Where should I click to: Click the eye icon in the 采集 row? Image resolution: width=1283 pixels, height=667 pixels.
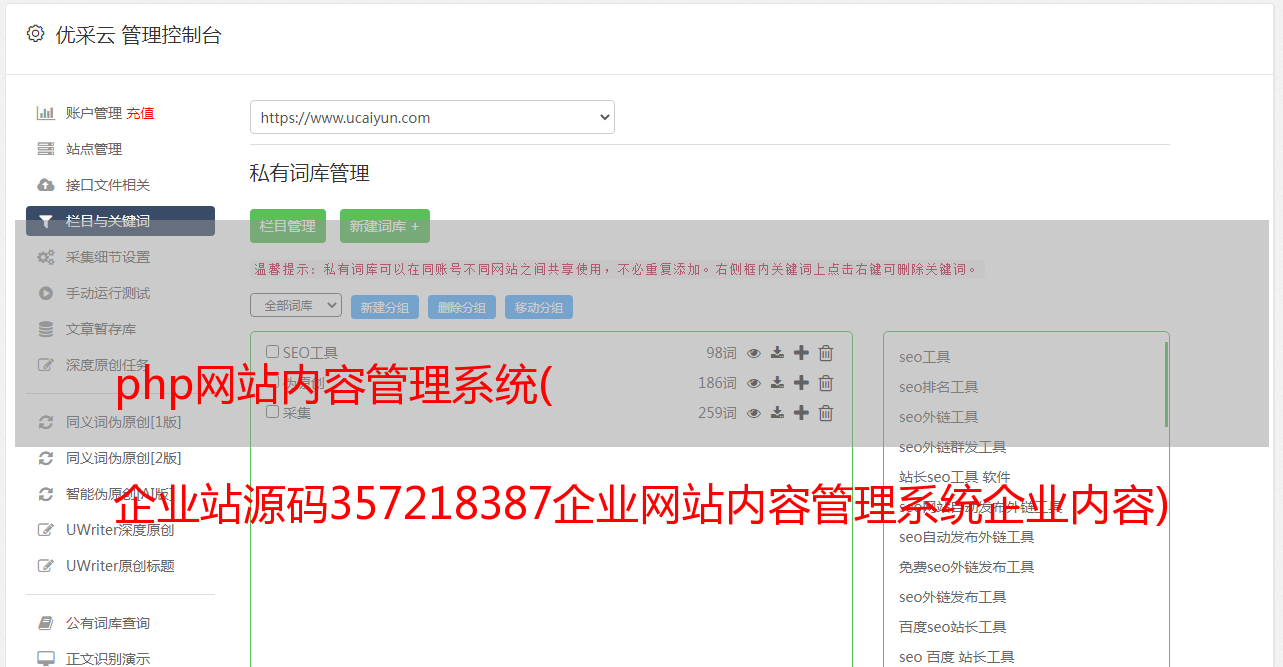[x=754, y=413]
